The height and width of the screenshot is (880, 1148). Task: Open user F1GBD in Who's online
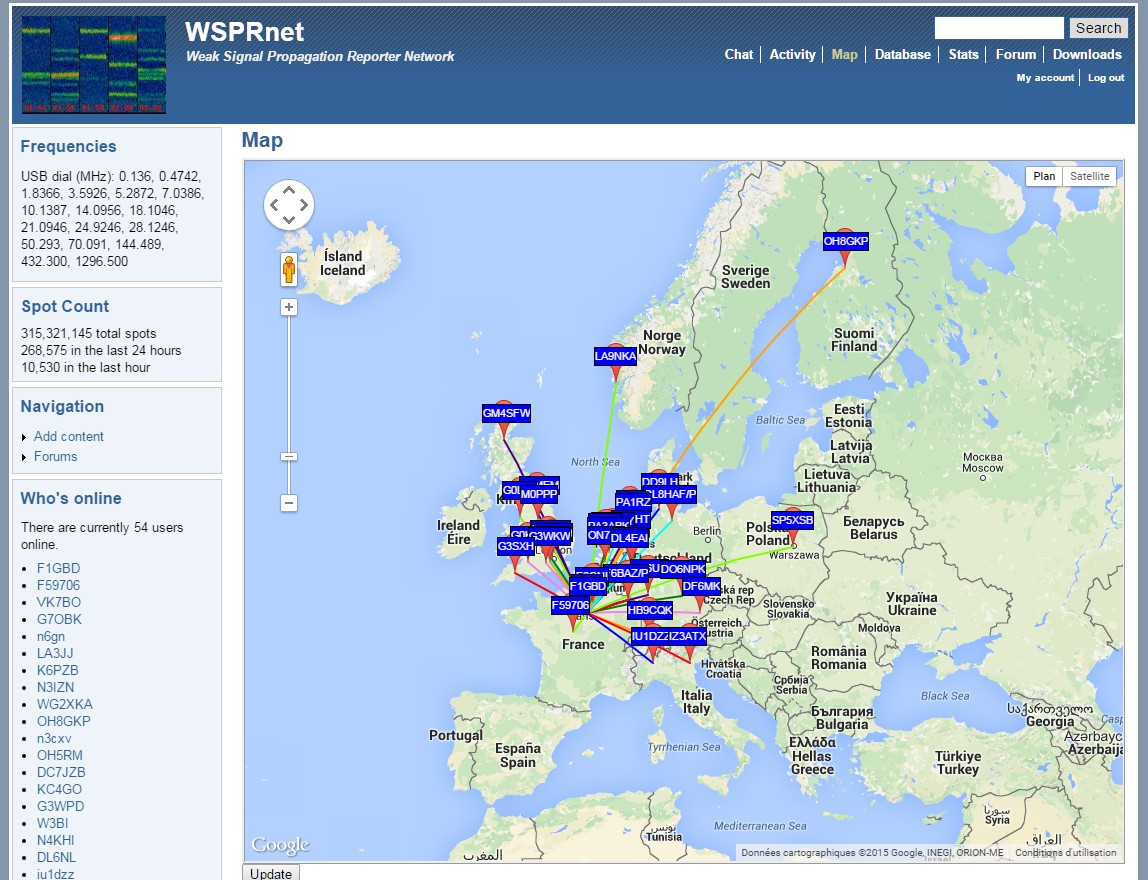click(59, 568)
